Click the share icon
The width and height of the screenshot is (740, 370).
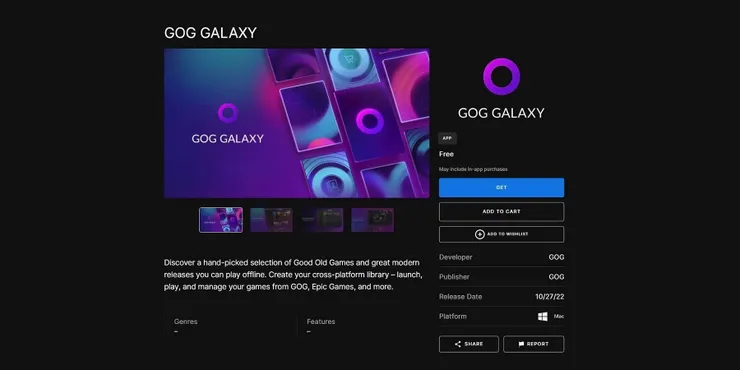pos(457,344)
